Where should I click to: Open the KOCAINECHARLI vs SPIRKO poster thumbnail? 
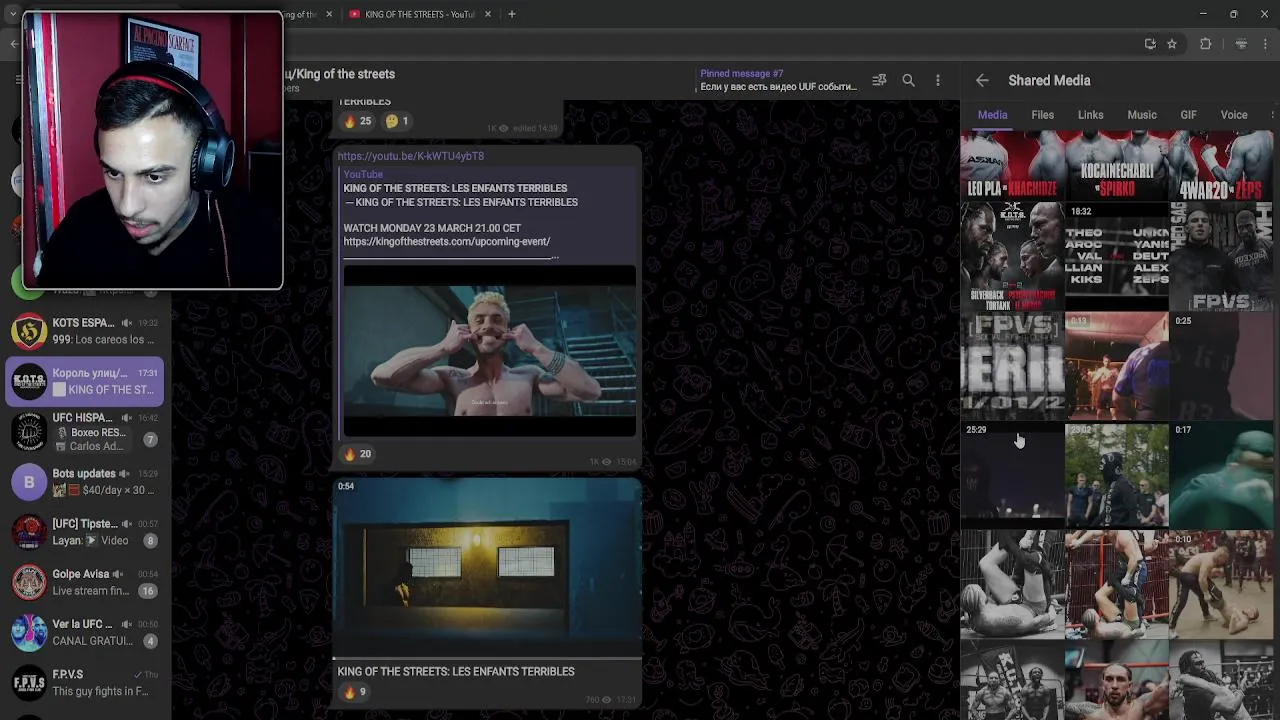(x=1116, y=165)
